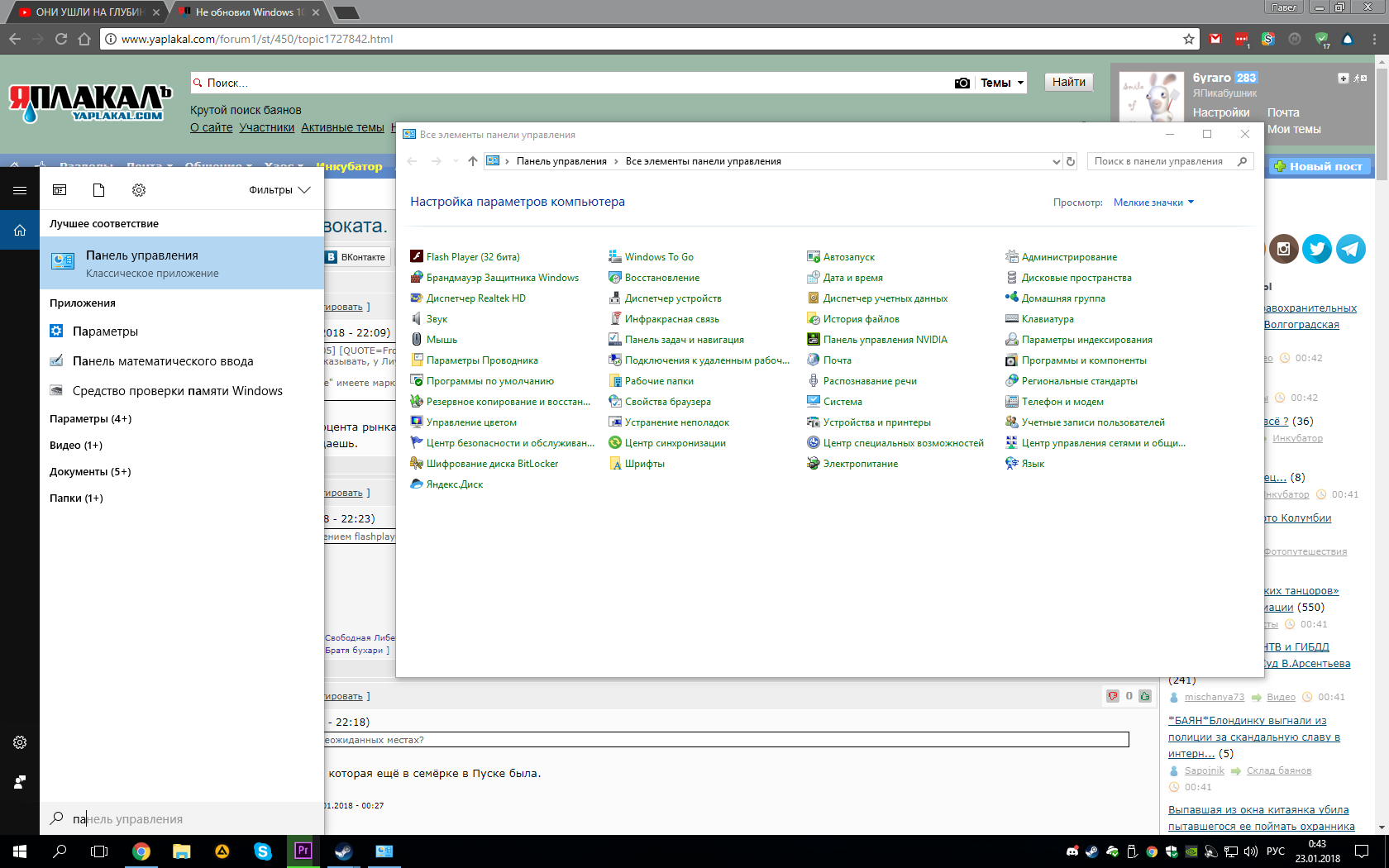This screenshot has height=868, width=1389.
Task: Expand the Control Panel address bar history dropdown
Action: pyautogui.click(x=1056, y=161)
